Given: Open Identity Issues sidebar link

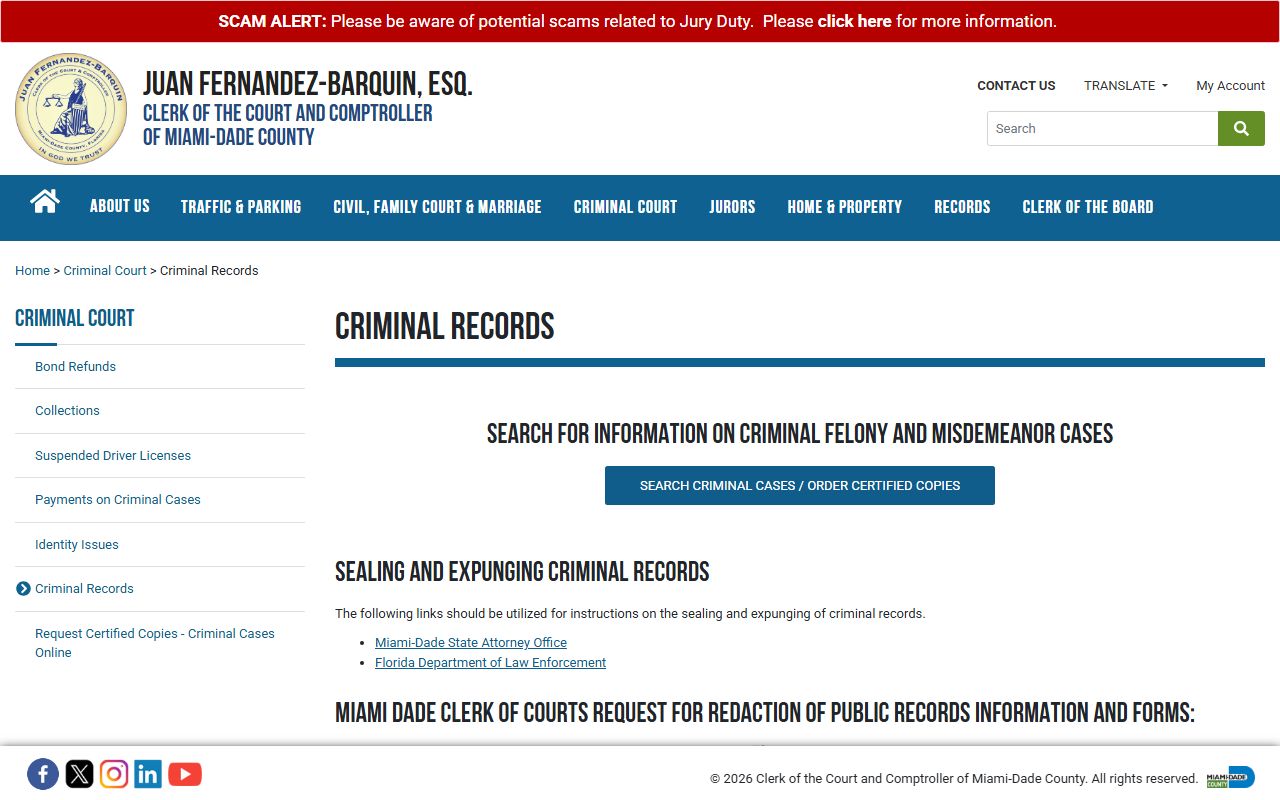Looking at the screenshot, I should point(77,545).
